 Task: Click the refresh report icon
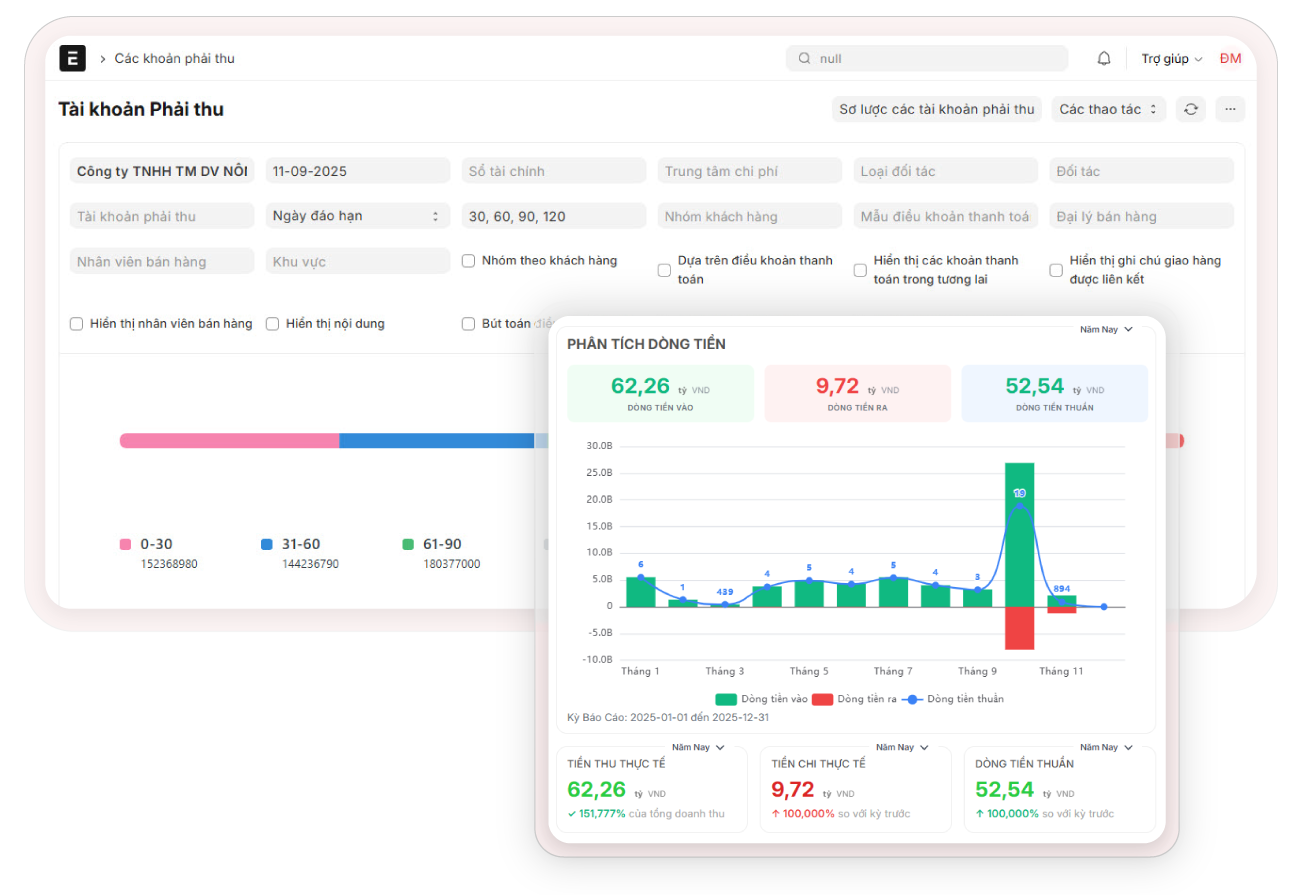point(1190,109)
